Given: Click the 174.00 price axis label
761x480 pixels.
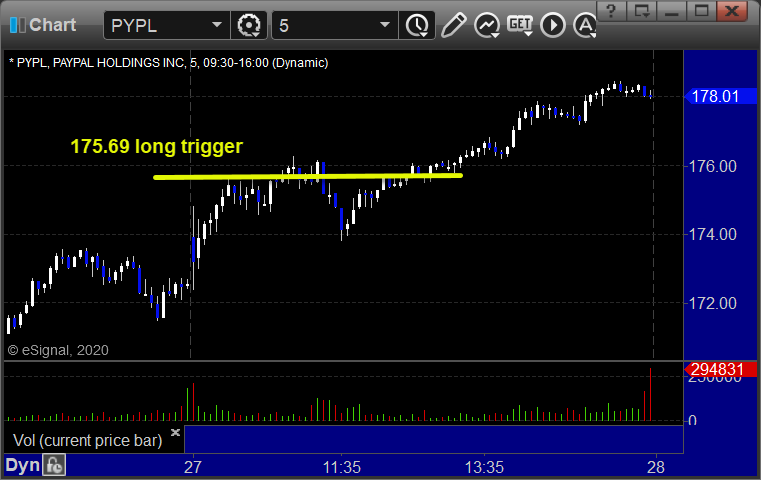Looking at the screenshot, I should coord(712,234).
